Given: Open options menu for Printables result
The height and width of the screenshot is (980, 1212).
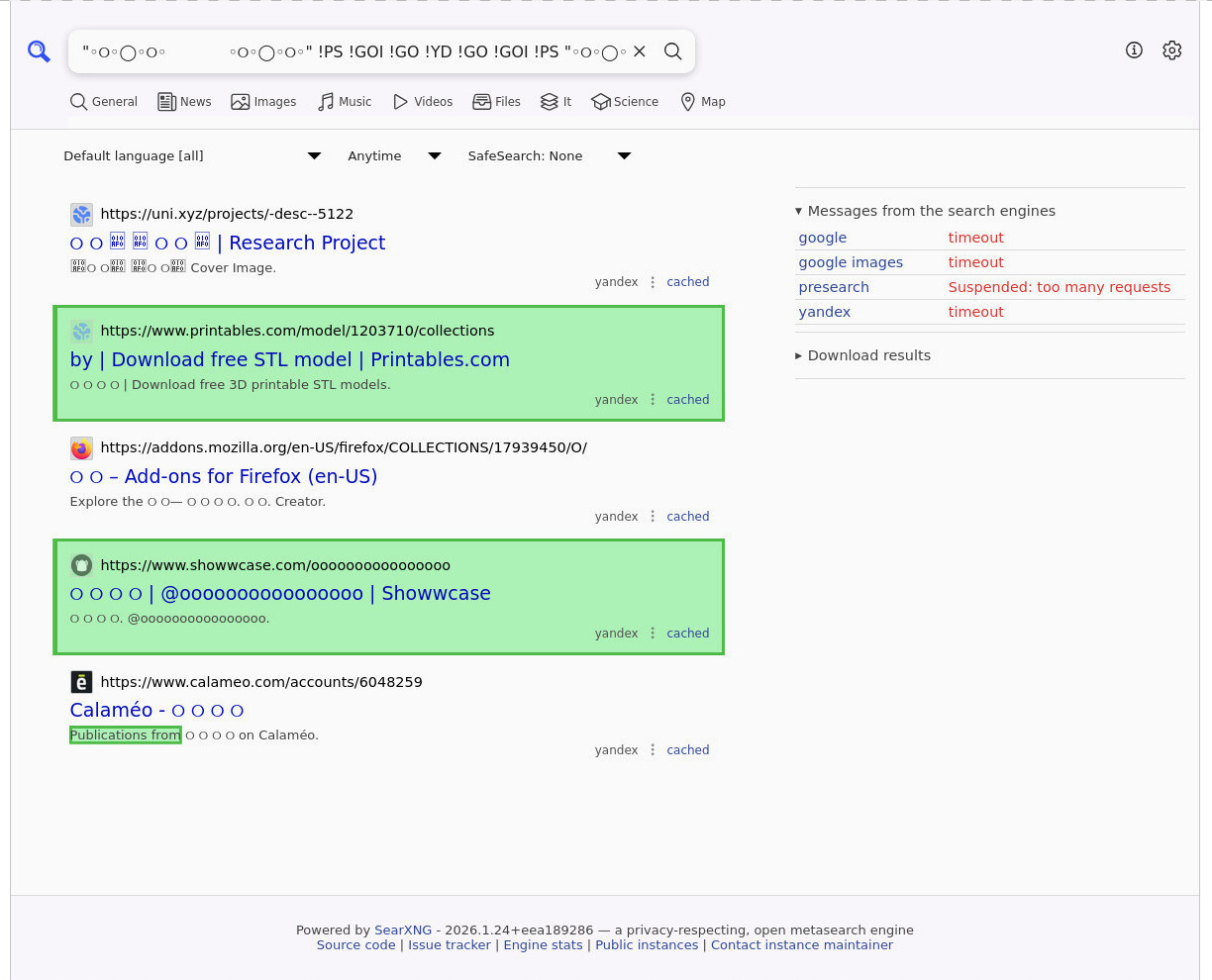Looking at the screenshot, I should click(653, 400).
